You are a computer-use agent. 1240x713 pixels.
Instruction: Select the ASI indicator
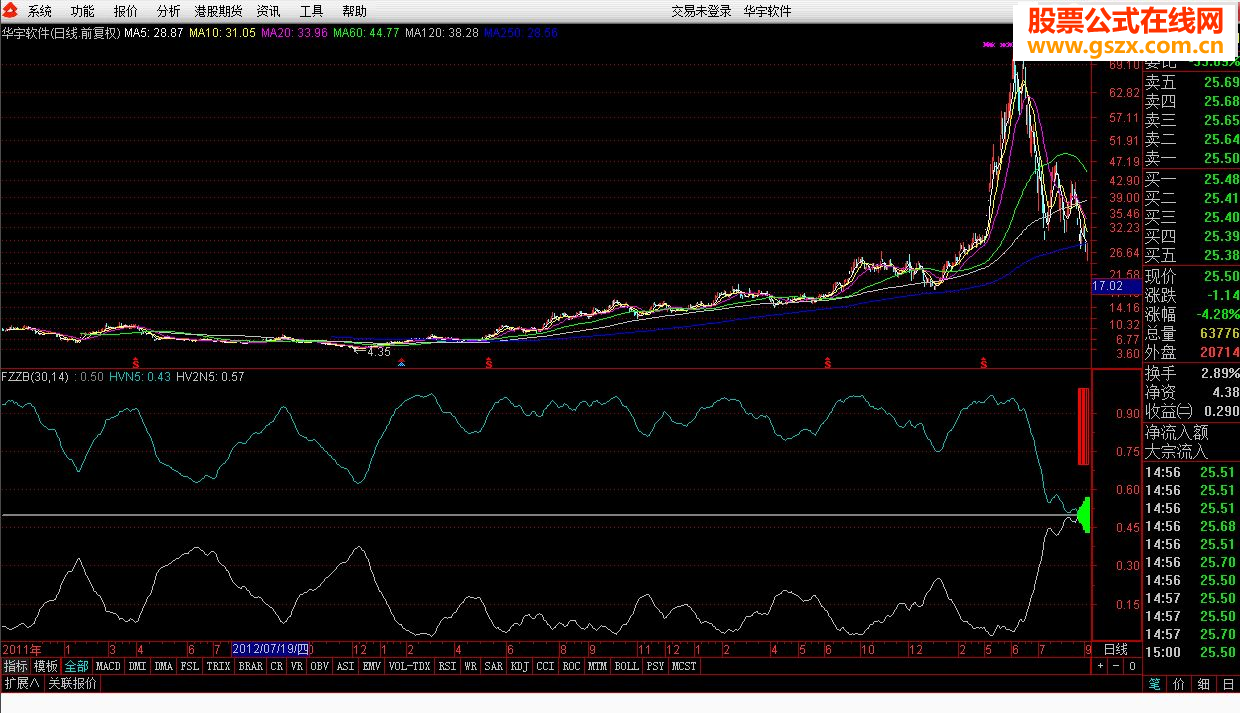tap(346, 666)
